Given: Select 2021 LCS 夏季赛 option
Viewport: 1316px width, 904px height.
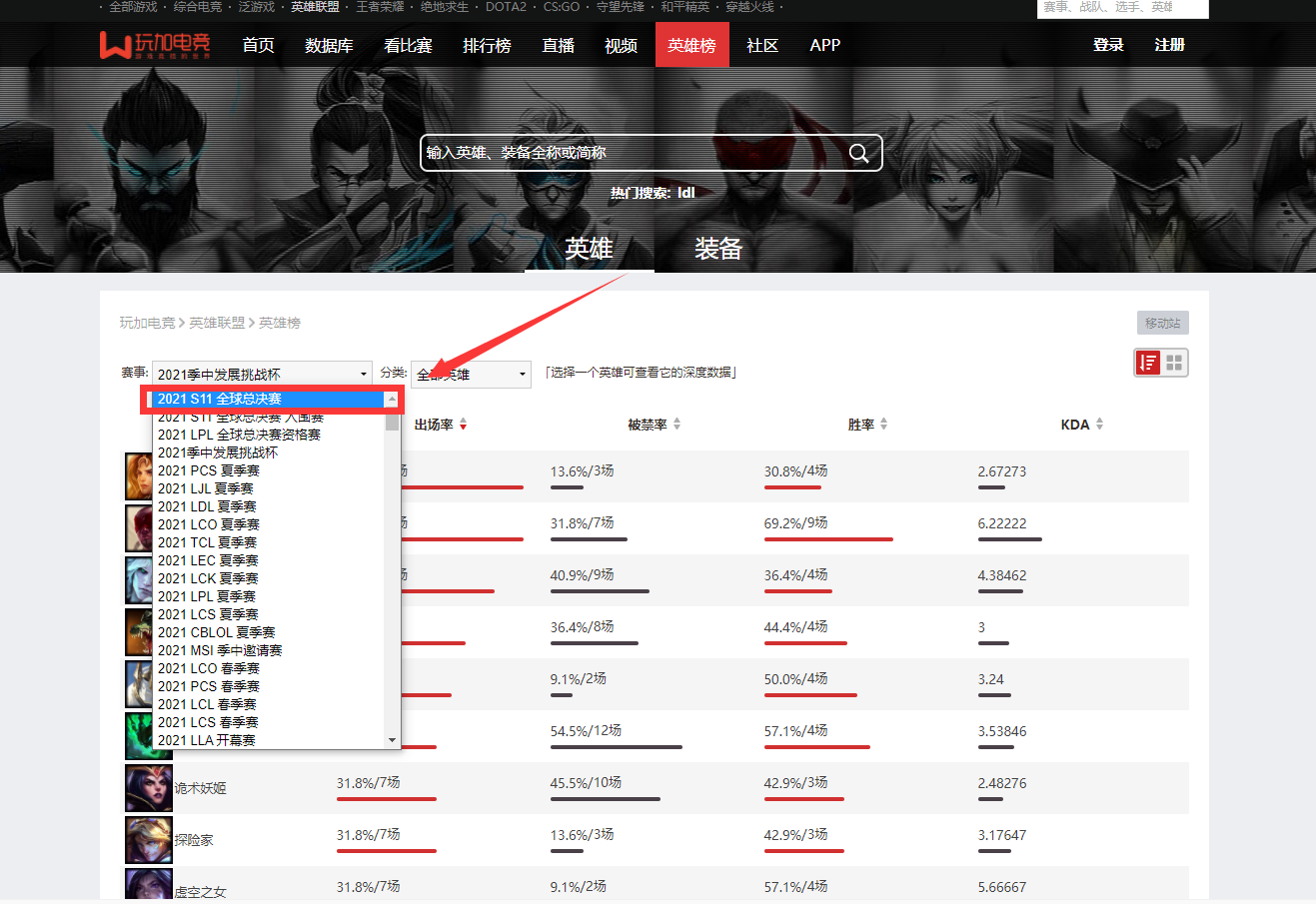Looking at the screenshot, I should point(269,614).
